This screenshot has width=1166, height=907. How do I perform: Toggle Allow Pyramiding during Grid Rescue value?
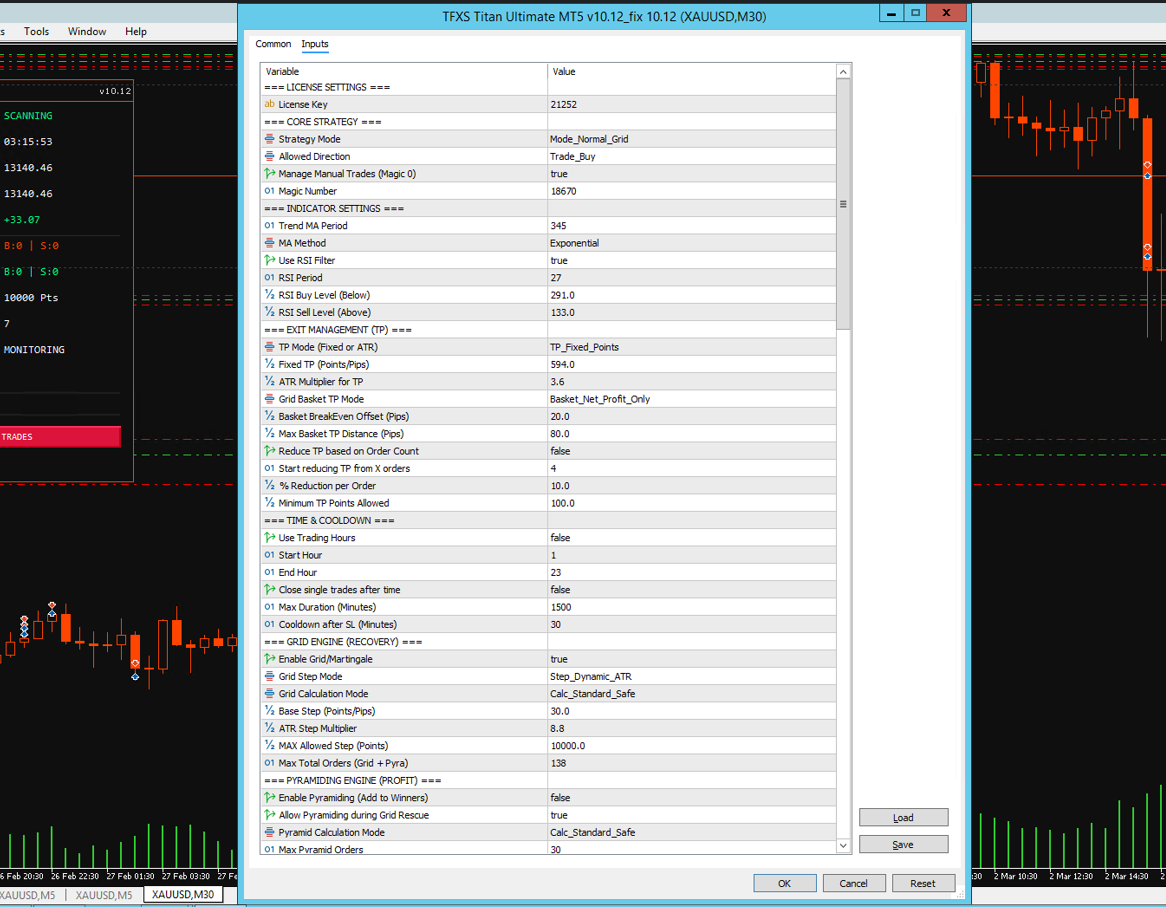[x=692, y=816]
